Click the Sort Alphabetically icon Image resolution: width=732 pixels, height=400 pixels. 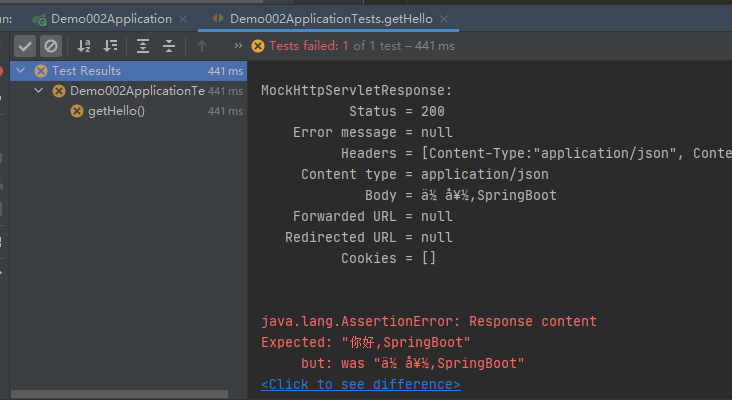[x=84, y=46]
